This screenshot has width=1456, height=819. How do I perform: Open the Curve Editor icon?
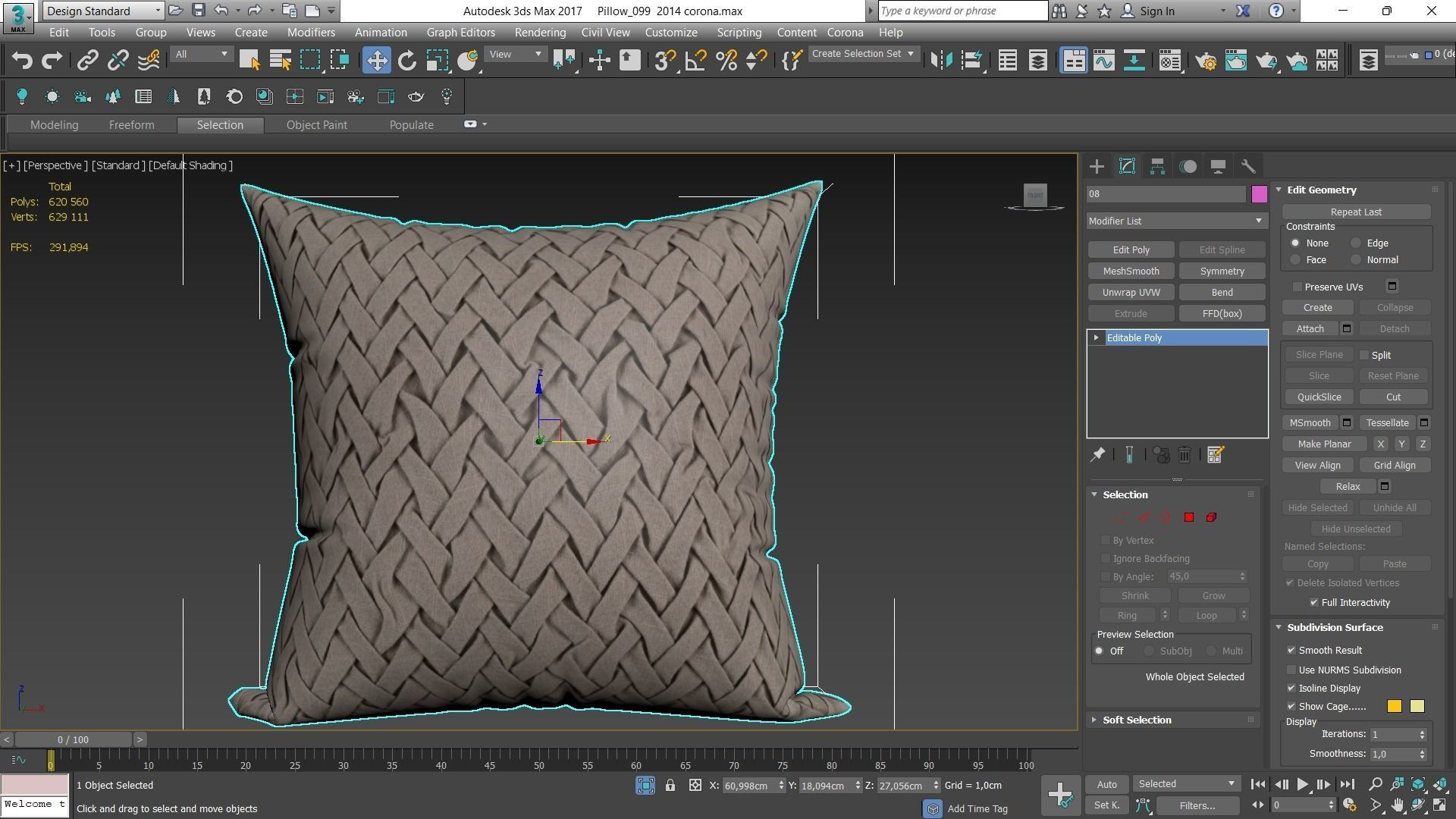pos(1104,61)
